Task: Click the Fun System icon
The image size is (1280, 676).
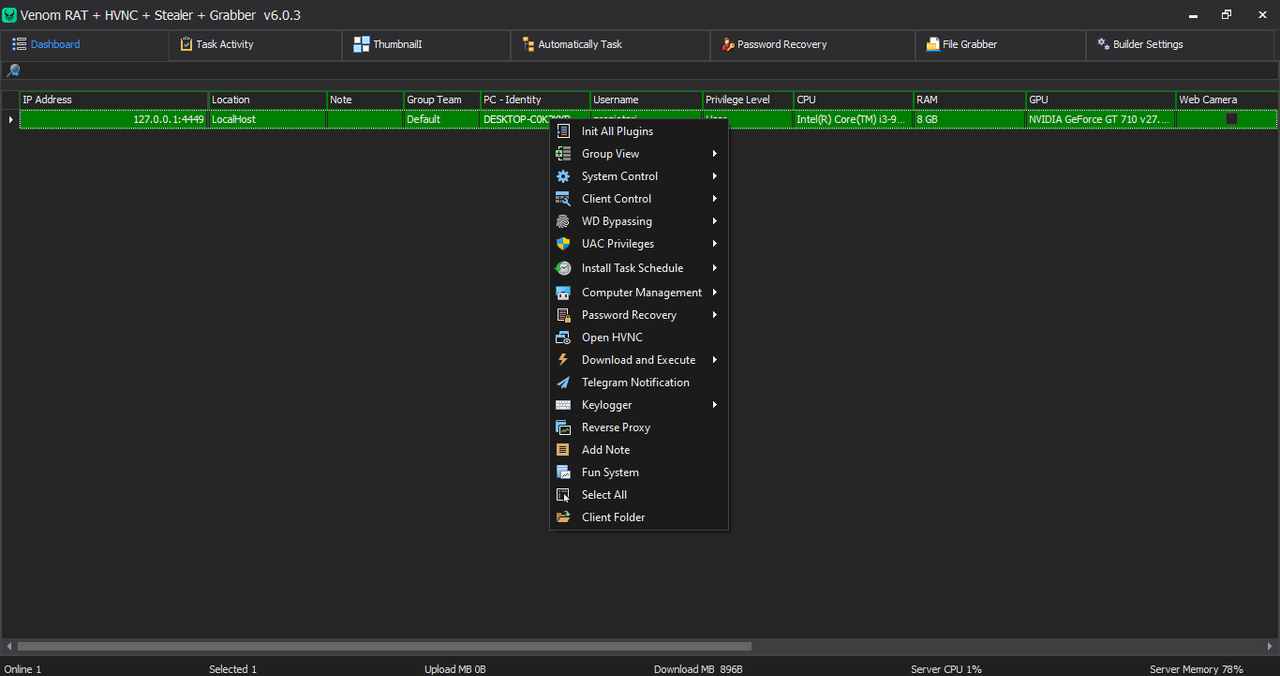Action: click(x=563, y=472)
